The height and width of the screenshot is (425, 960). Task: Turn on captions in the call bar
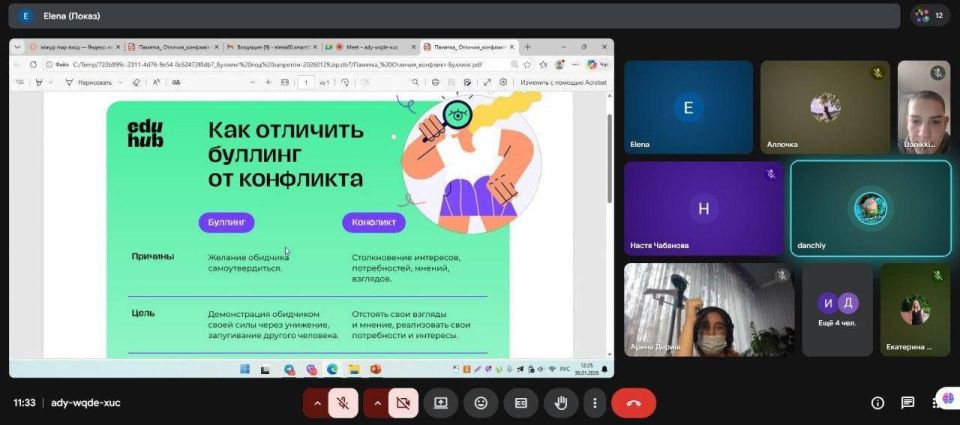pyautogui.click(x=520, y=403)
